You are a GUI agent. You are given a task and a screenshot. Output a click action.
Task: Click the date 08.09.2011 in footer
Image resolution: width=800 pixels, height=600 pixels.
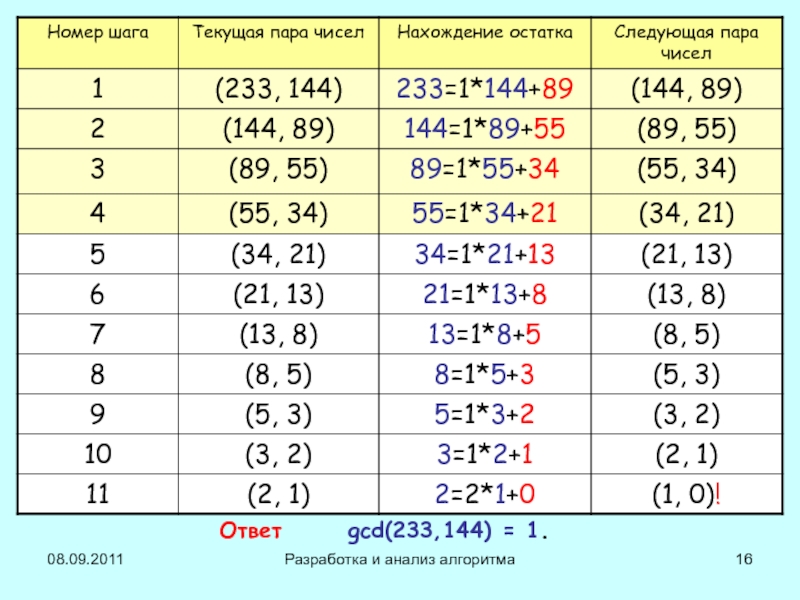point(85,559)
